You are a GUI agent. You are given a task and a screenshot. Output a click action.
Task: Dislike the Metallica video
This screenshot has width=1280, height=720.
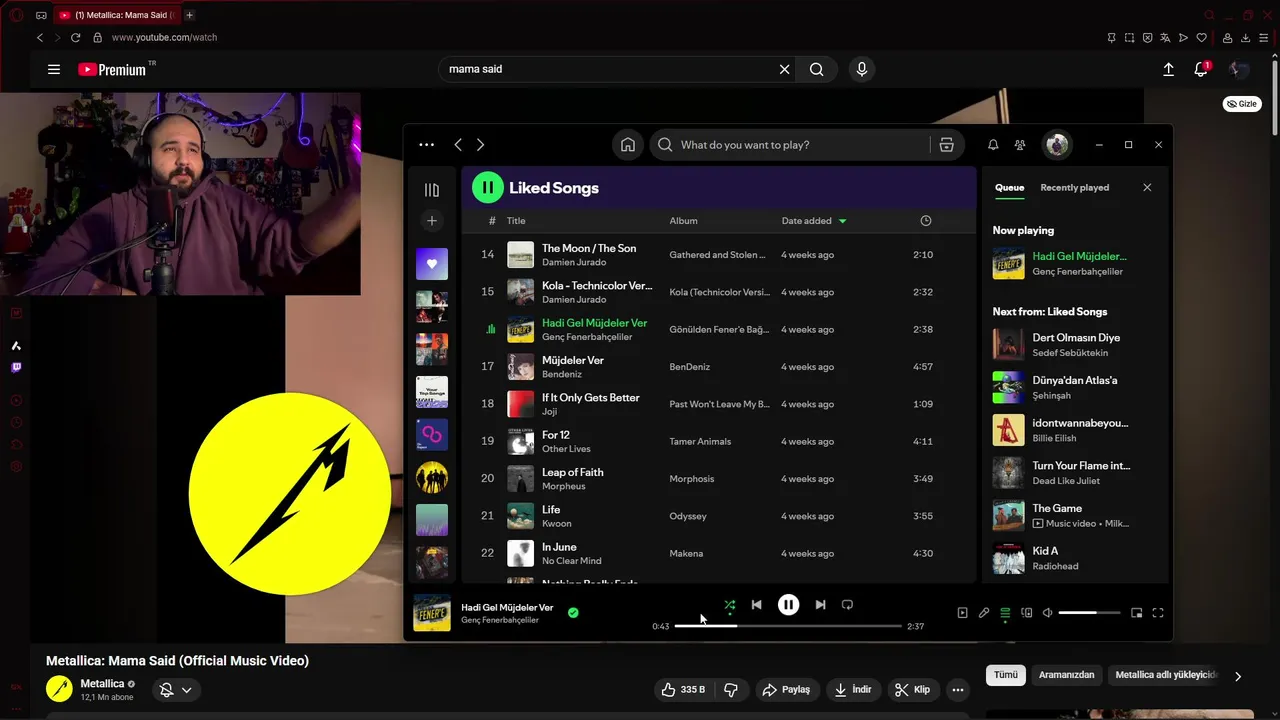[731, 690]
